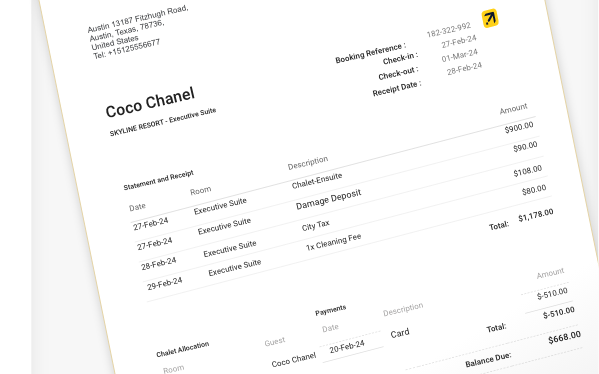This screenshot has width=599, height=374.
Task: Click the Receipt Date 28-Feb-24 value
Action: coord(464,69)
